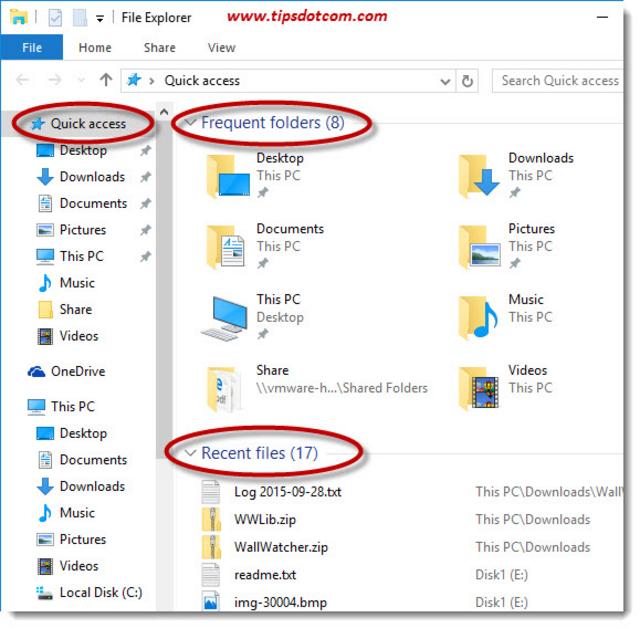Expand the address bar history dropdown
Image resolution: width=640 pixels, height=628 pixels.
445,81
